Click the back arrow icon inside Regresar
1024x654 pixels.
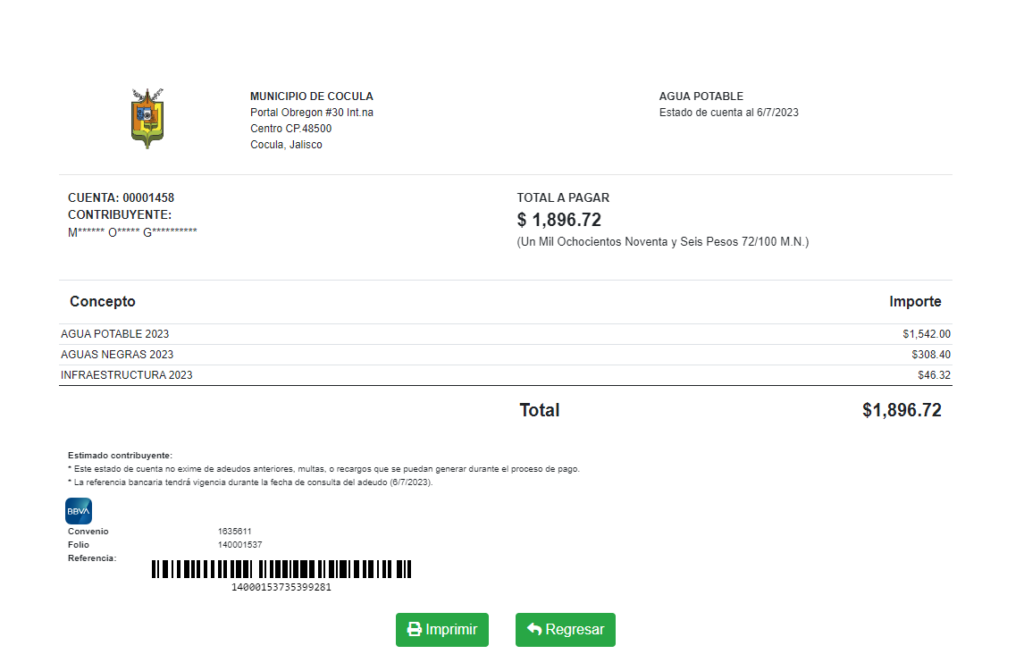pos(534,630)
